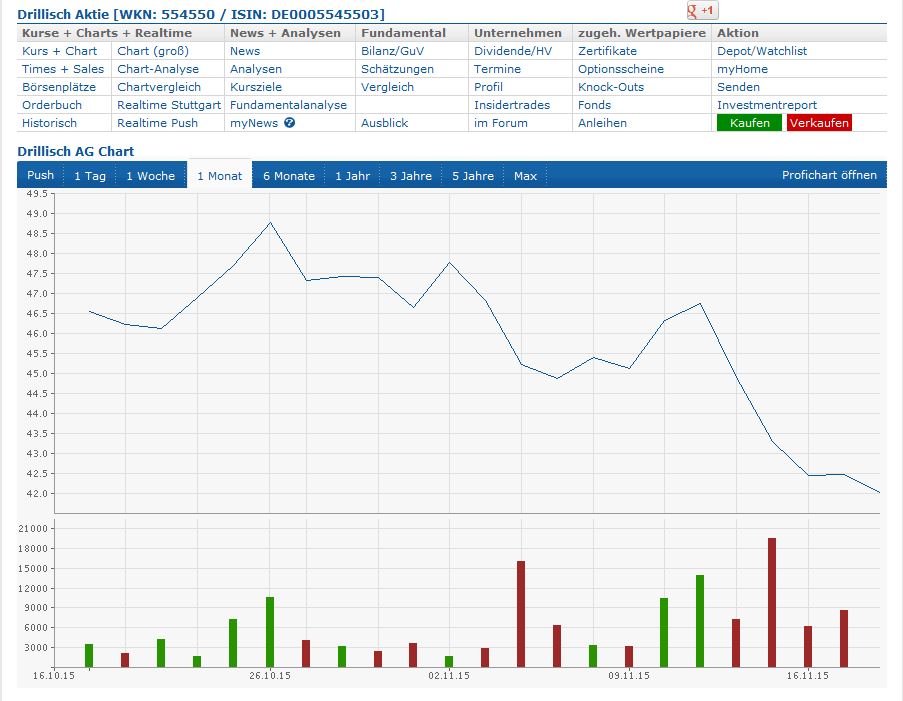The width and height of the screenshot is (903, 701).
Task: Open Realtime Stuttgart link
Action: coord(169,105)
